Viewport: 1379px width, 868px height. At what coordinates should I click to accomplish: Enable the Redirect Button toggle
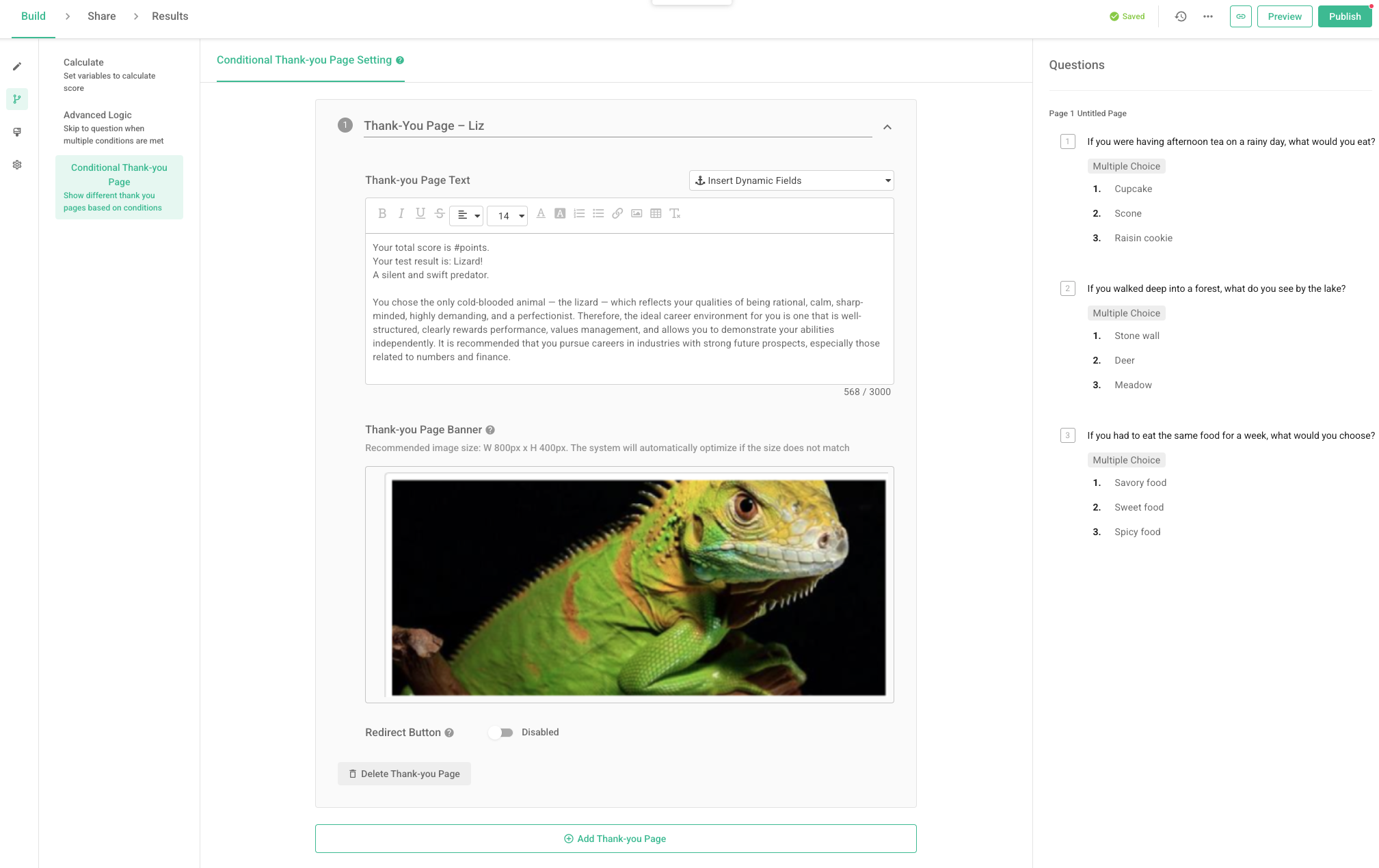point(501,733)
